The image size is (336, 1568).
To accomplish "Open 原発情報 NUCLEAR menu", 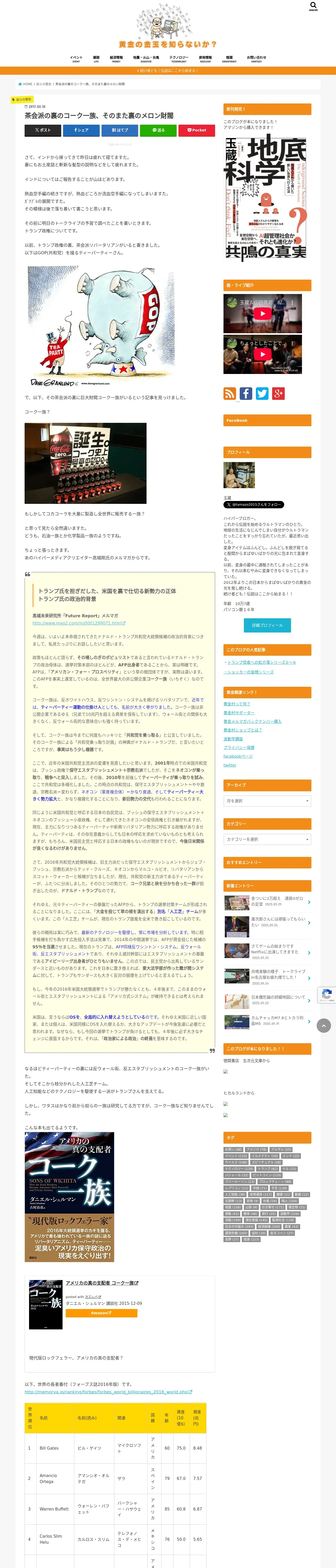I will point(205,59).
